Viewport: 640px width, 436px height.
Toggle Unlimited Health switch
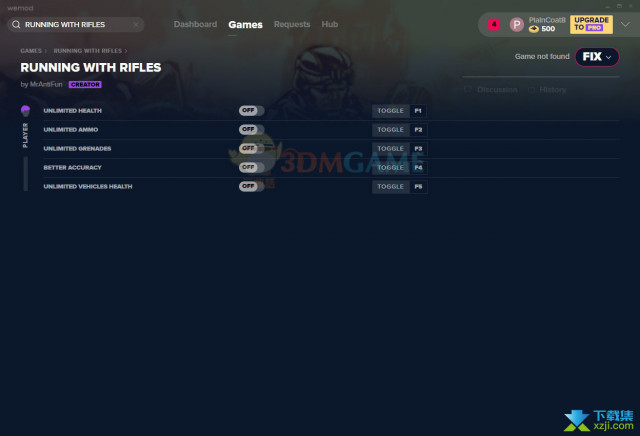click(251, 111)
